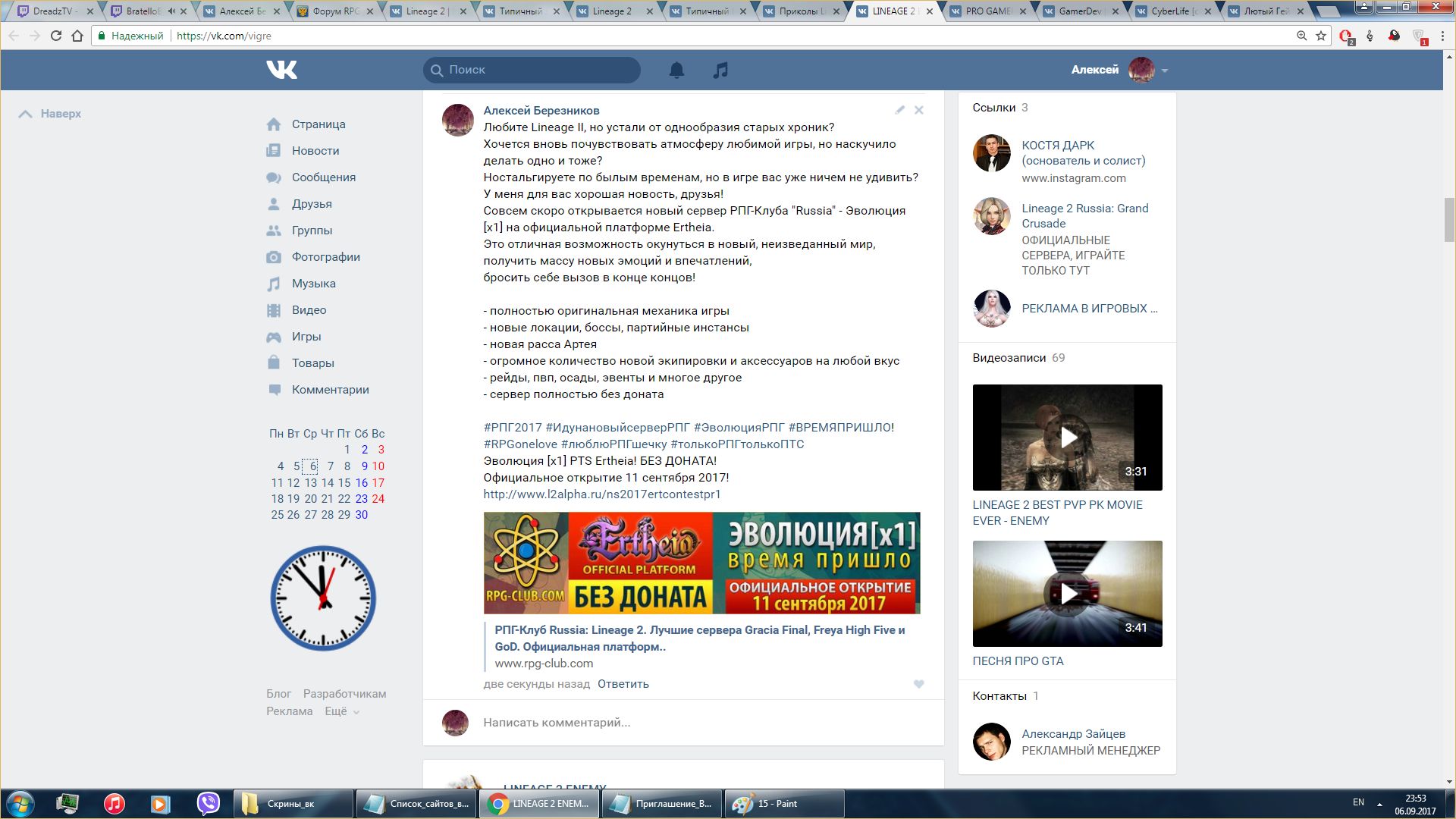Screen dimensions: 1456x819
Task: Open the notifications bell
Action: pos(676,70)
